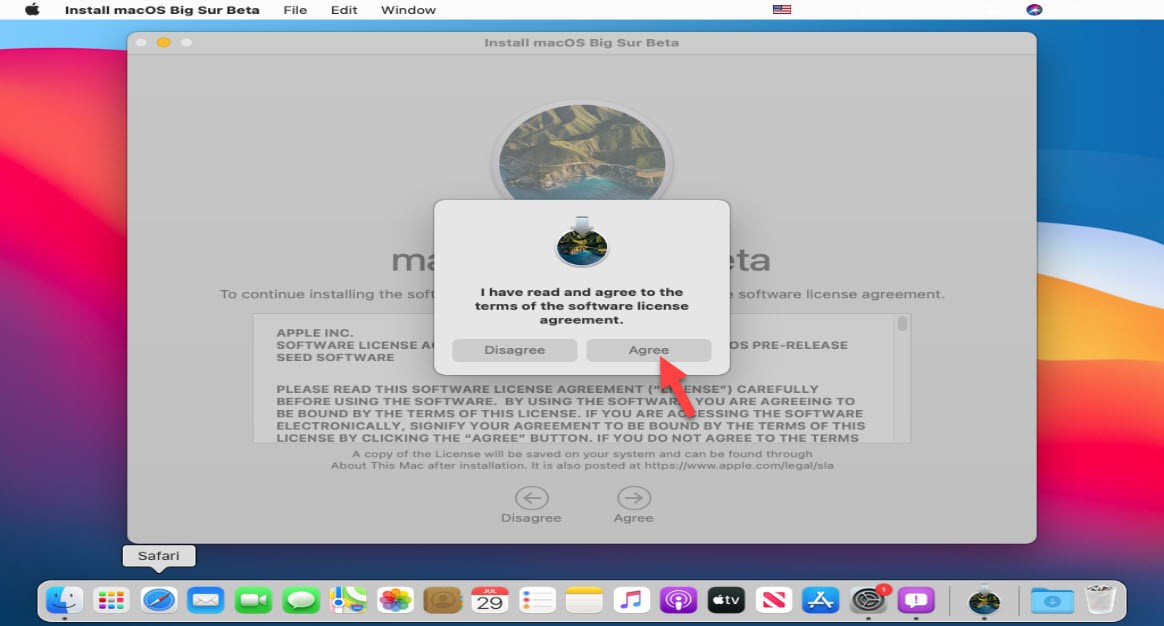This screenshot has height=626, width=1164.
Task: Open Music from the Dock
Action: [x=632, y=600]
